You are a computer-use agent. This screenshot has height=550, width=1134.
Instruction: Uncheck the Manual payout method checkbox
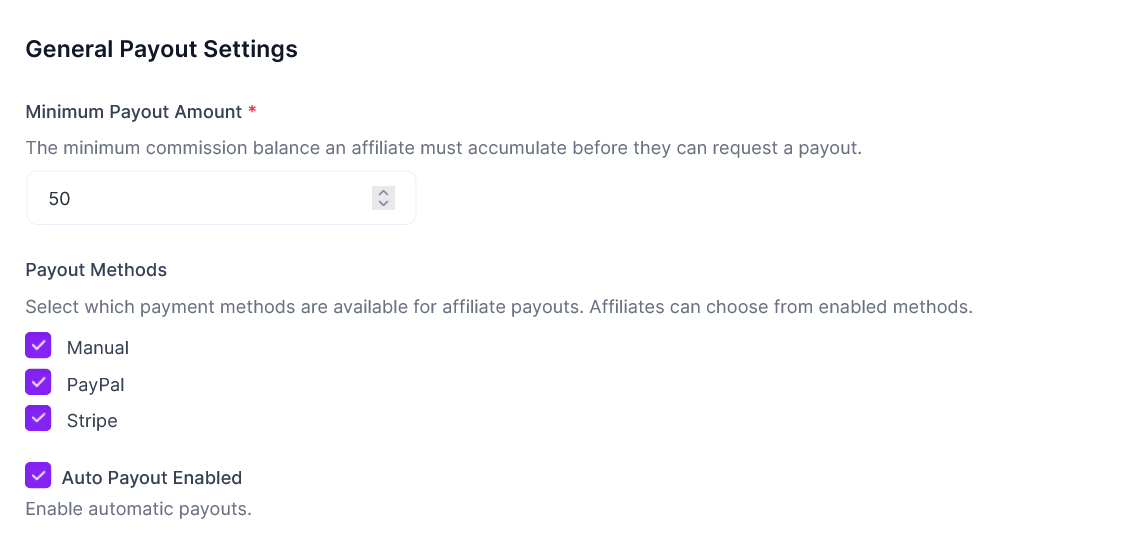(38, 346)
